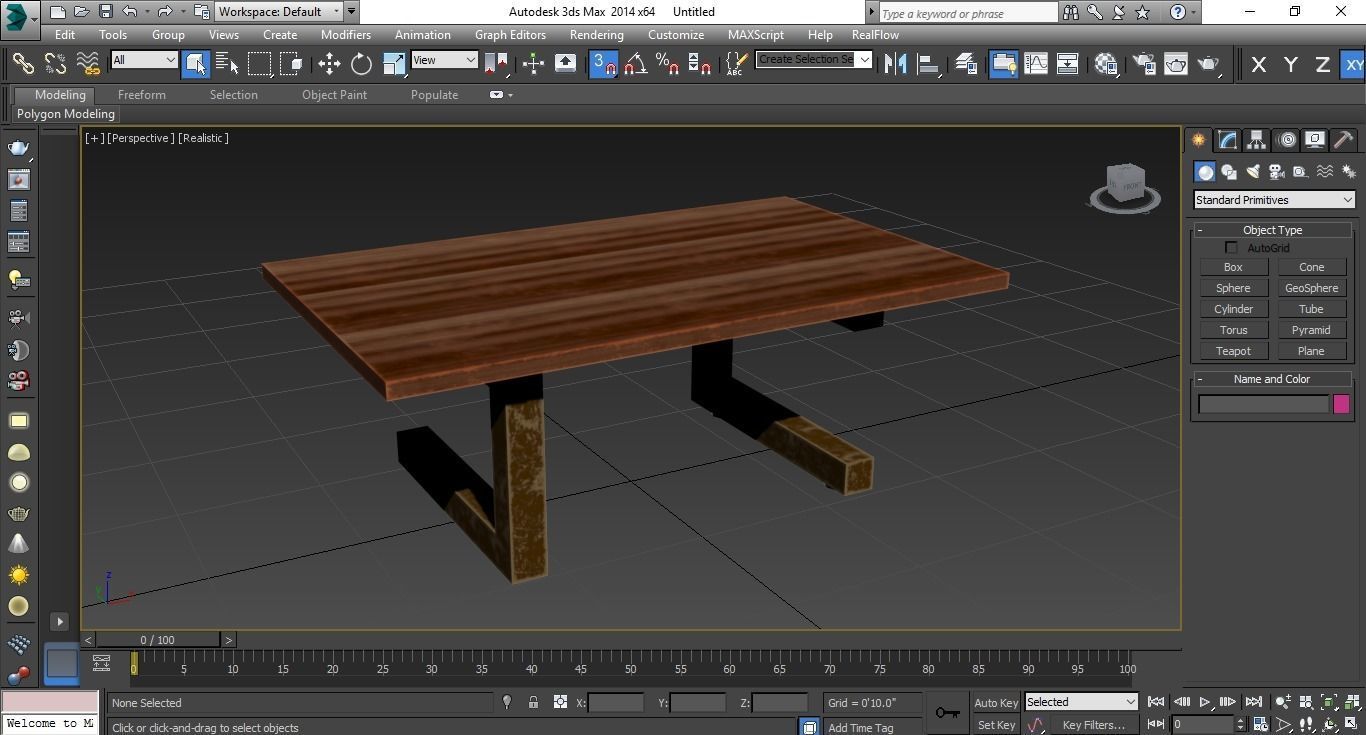The image size is (1366, 735).
Task: Open the MAXScript menu
Action: coord(755,34)
